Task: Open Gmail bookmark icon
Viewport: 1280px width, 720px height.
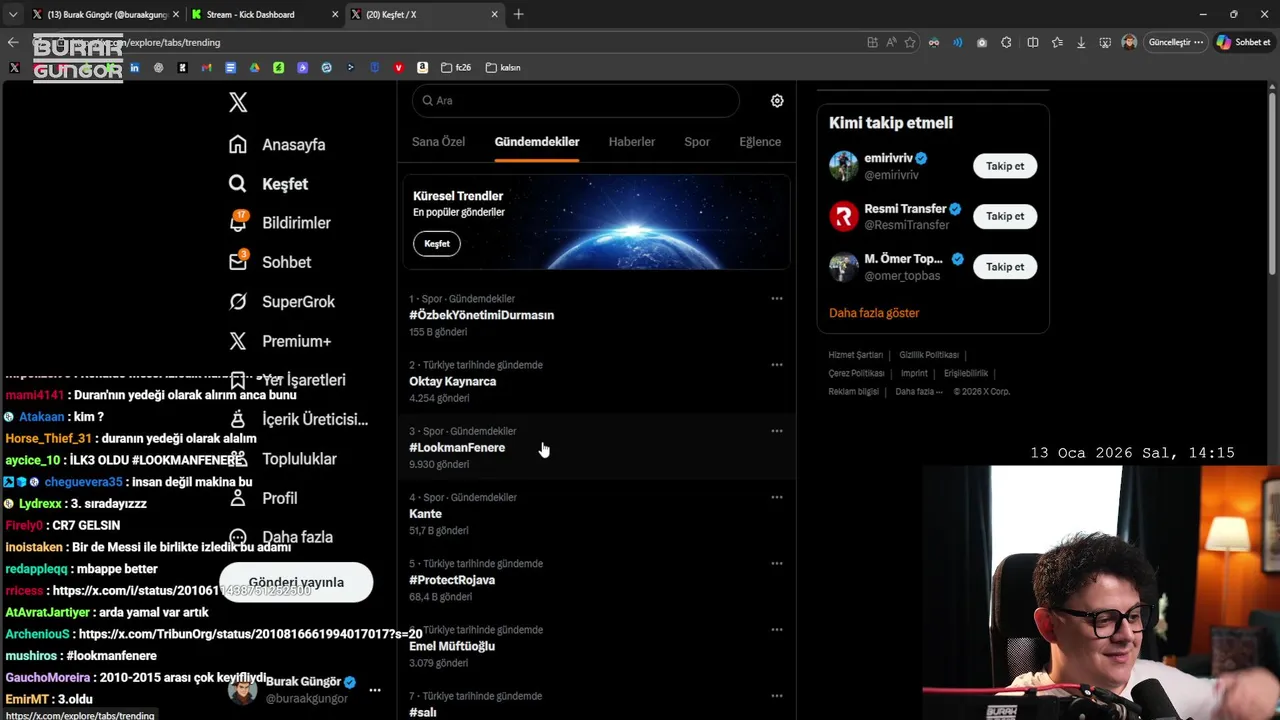Action: click(206, 68)
